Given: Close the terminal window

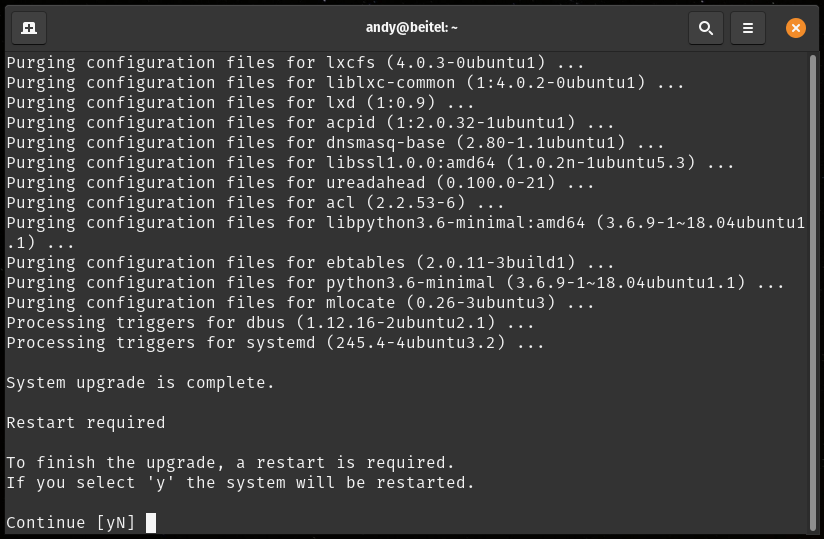Looking at the screenshot, I should point(796,27).
